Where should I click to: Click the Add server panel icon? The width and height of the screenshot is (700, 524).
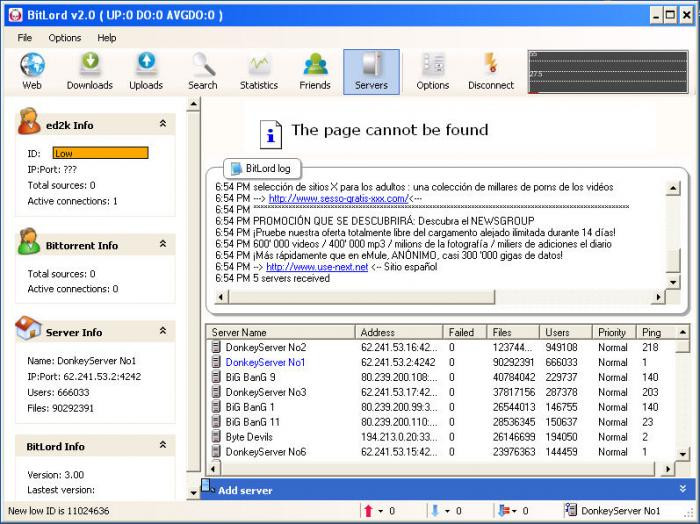(x=208, y=487)
